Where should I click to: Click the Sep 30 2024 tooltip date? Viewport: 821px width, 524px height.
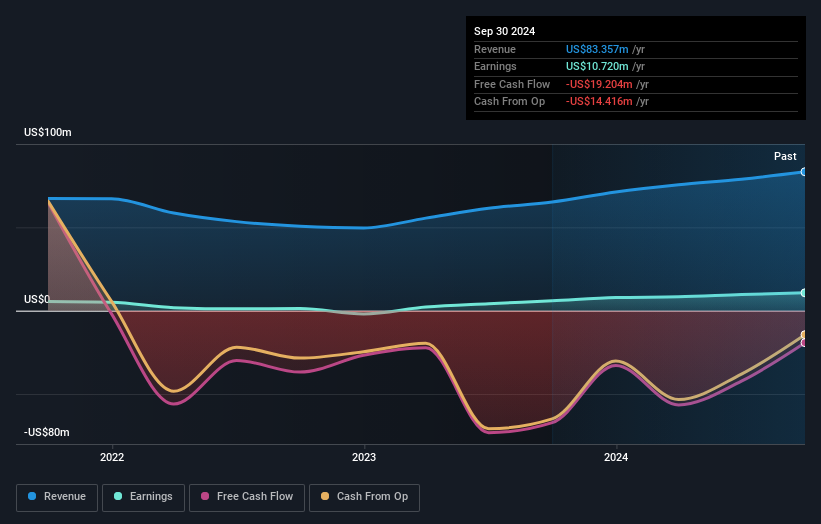pos(505,31)
